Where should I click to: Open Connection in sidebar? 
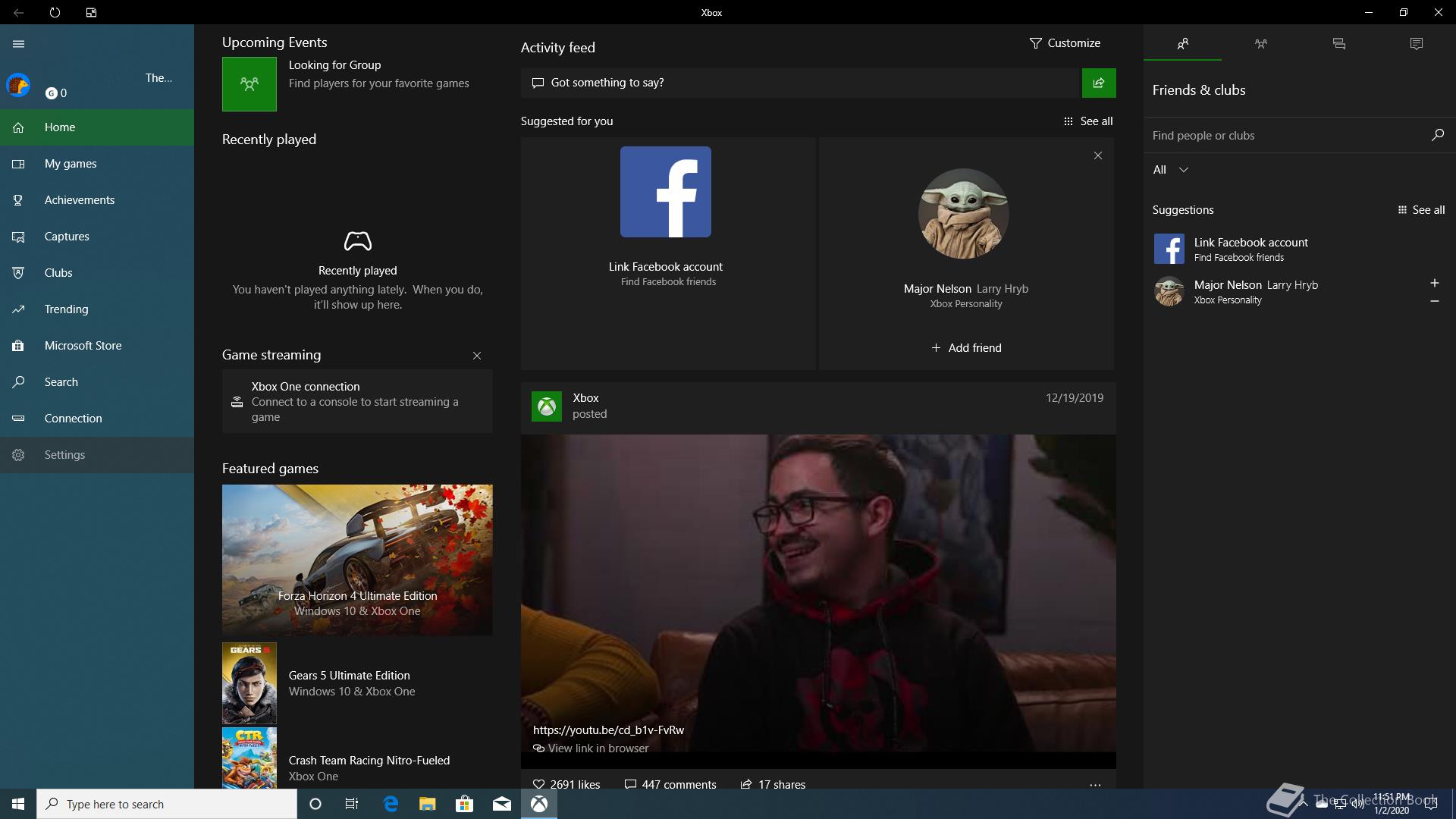coord(97,419)
